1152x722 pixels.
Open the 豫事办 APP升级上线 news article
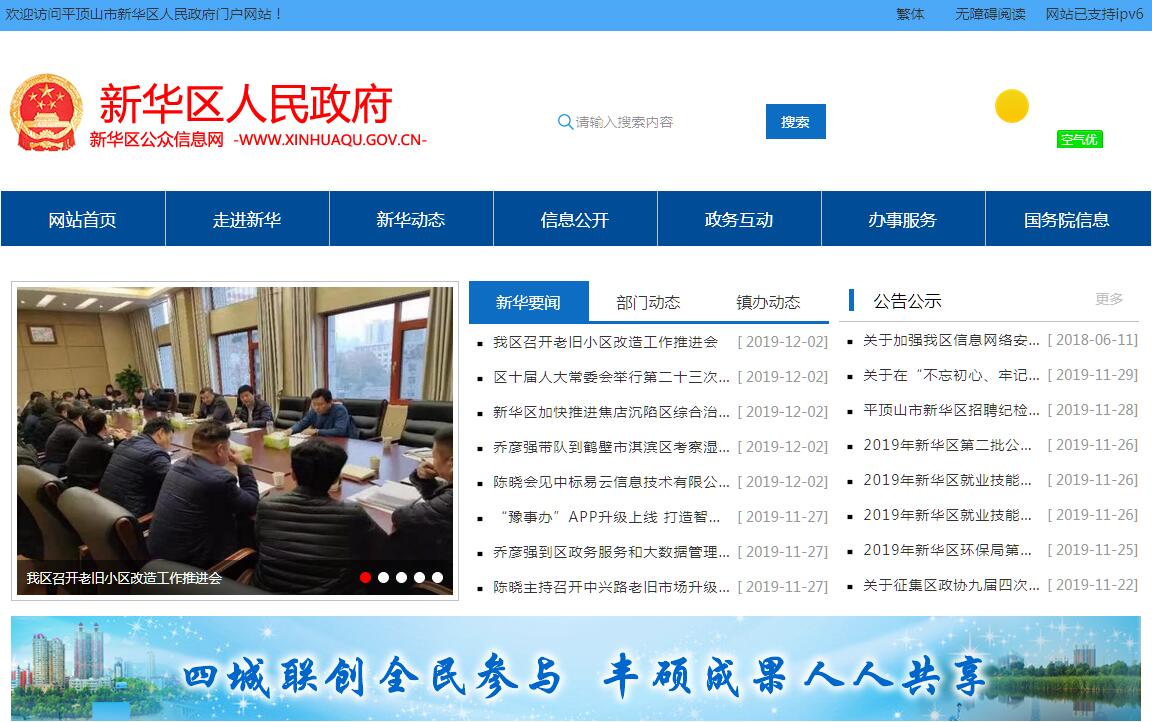(610, 517)
